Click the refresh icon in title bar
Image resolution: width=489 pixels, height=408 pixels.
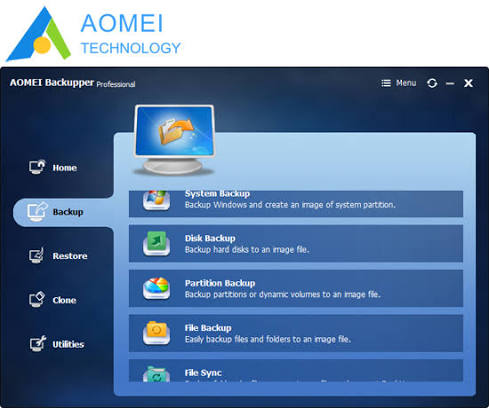tap(432, 83)
